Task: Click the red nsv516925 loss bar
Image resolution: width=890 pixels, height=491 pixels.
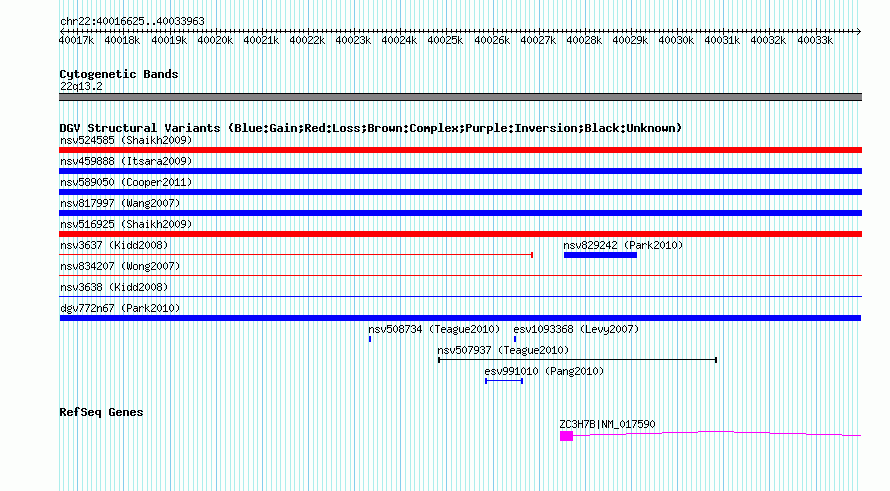Action: (x=460, y=234)
